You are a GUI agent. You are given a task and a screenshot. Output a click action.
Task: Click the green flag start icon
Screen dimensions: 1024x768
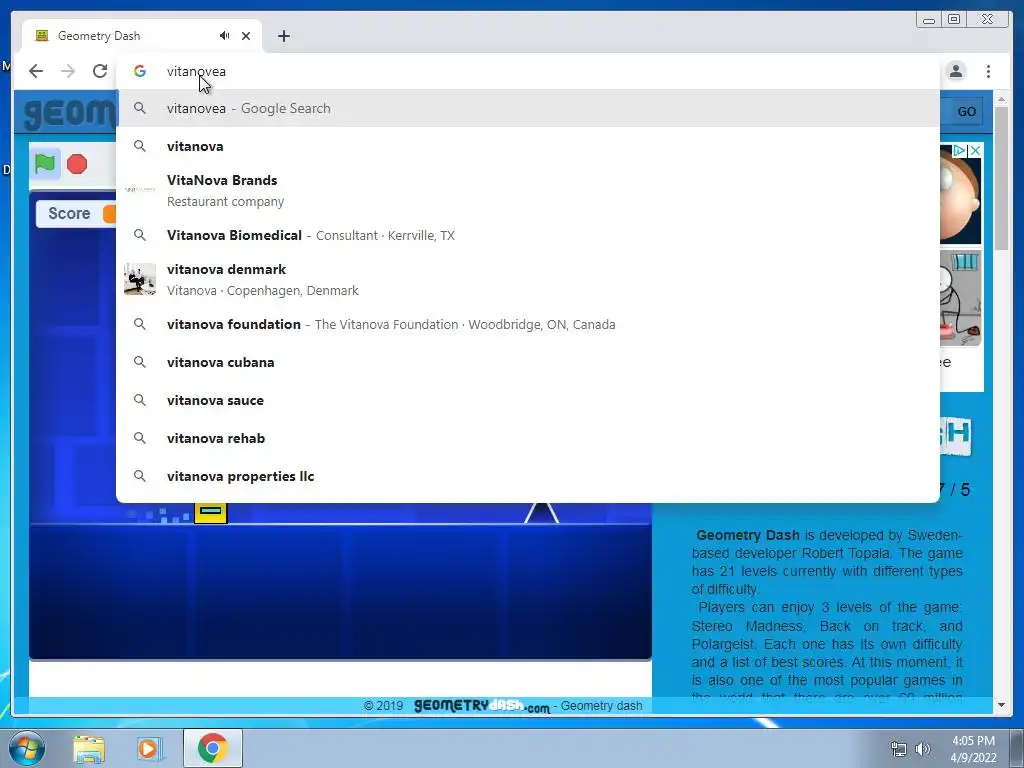tap(45, 163)
